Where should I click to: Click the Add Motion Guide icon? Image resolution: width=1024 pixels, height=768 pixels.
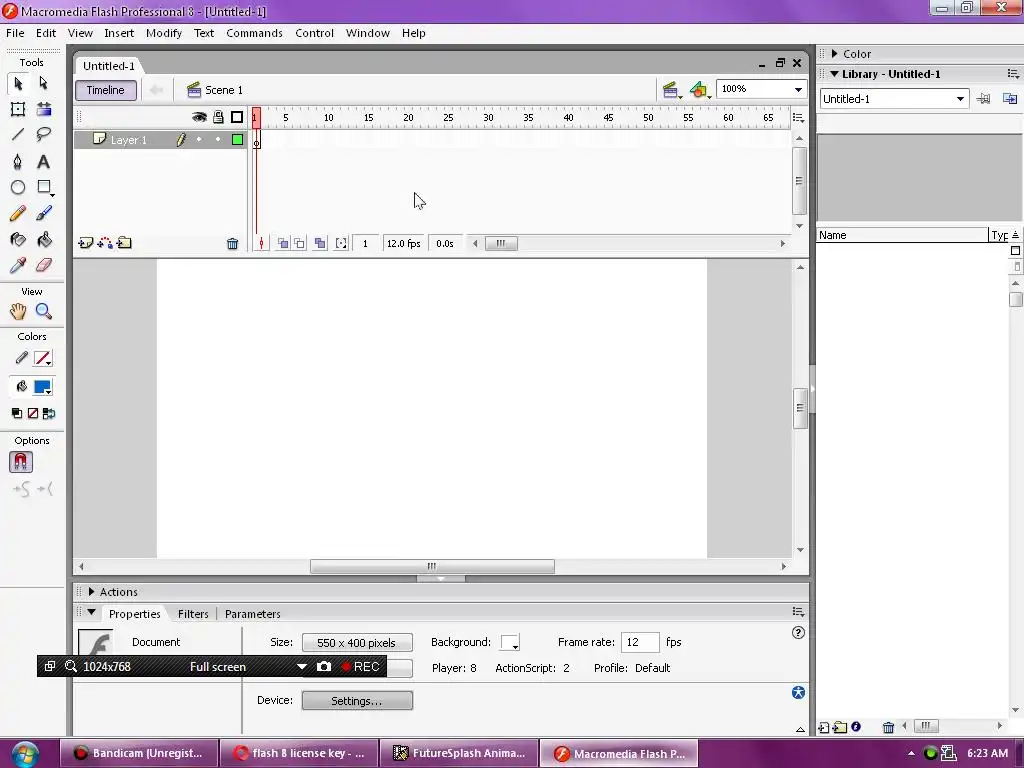pos(104,243)
